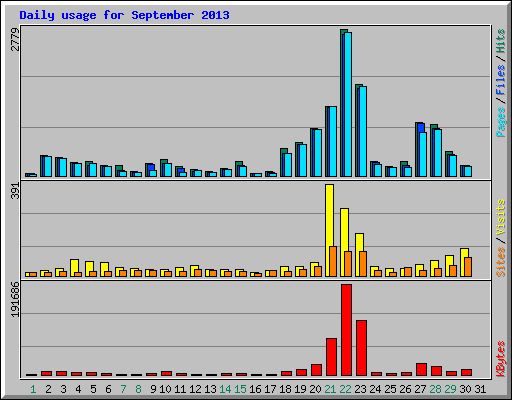The height and width of the screenshot is (400, 512).
Task: Click the 2779 axis maximum label
Action: click(15, 39)
